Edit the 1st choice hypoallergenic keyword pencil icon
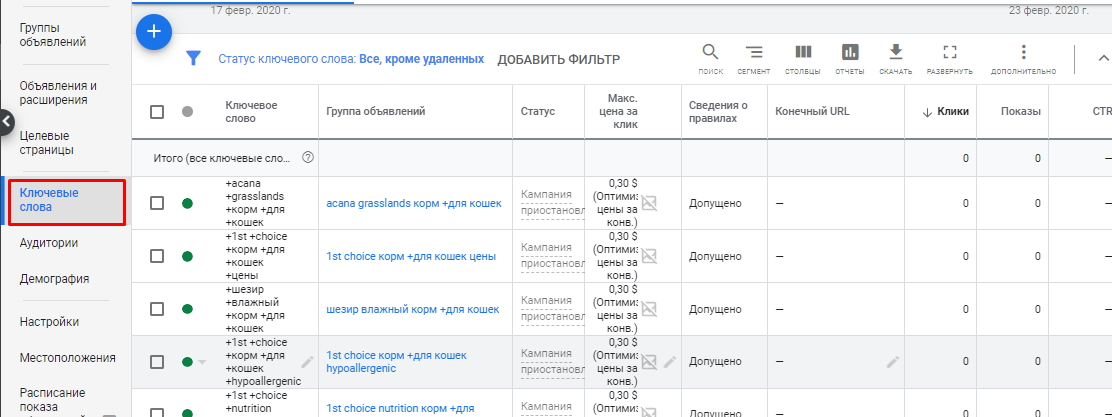1112x417 pixels. [x=307, y=362]
